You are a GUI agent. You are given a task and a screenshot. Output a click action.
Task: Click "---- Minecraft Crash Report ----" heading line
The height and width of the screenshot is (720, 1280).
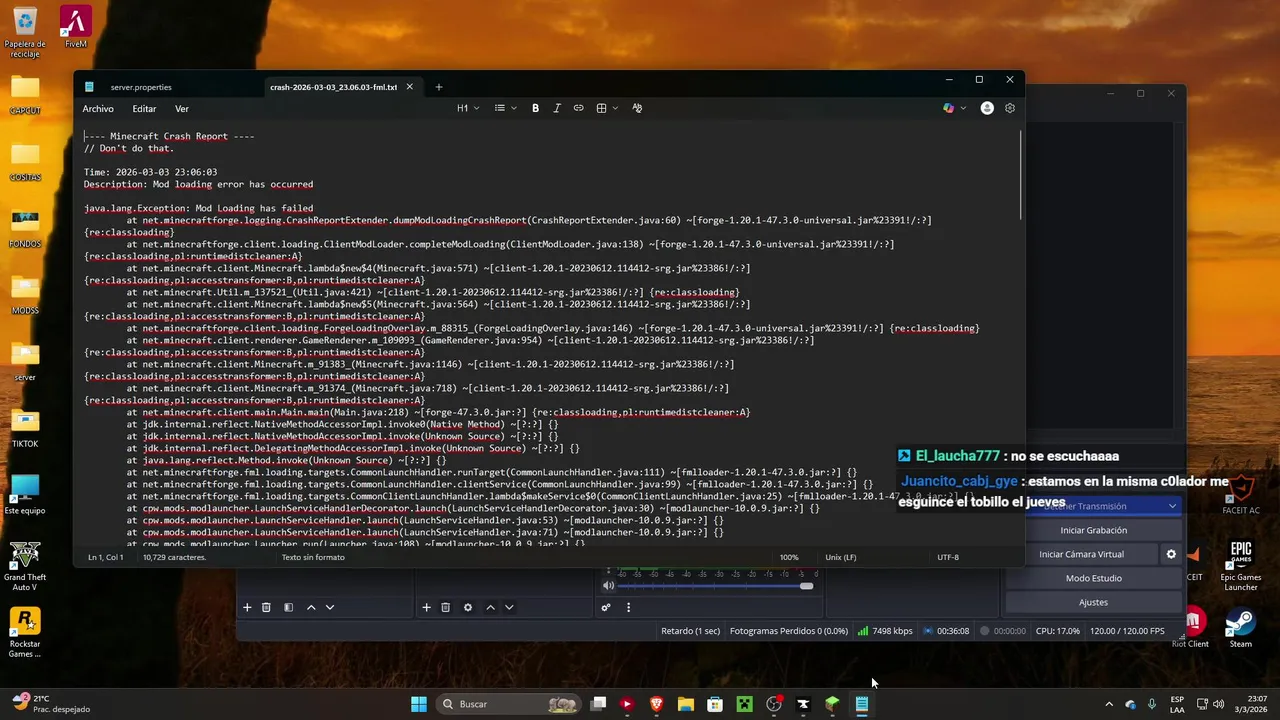click(x=169, y=136)
